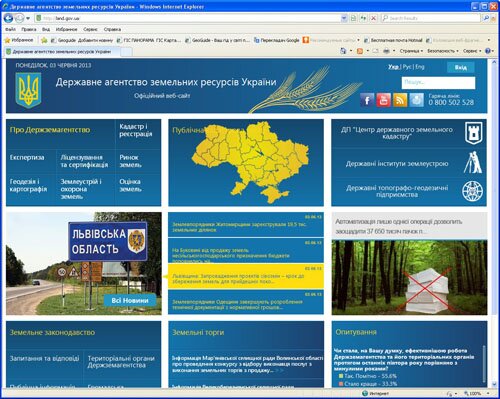Click the Read mail icon in command bar
Image resolution: width=500 pixels, height=399 pixels.
pos(376,51)
